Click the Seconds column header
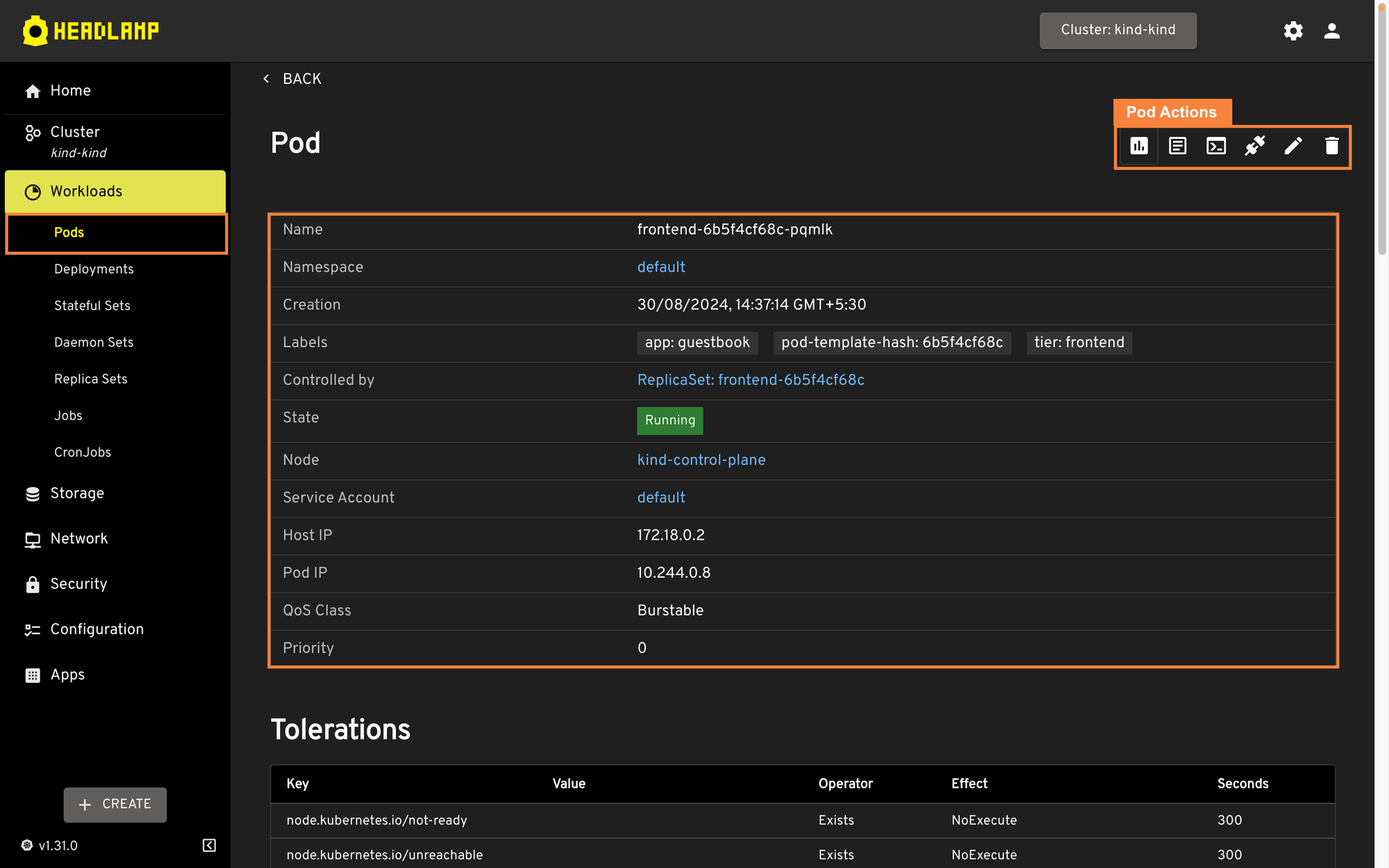 [x=1242, y=784]
